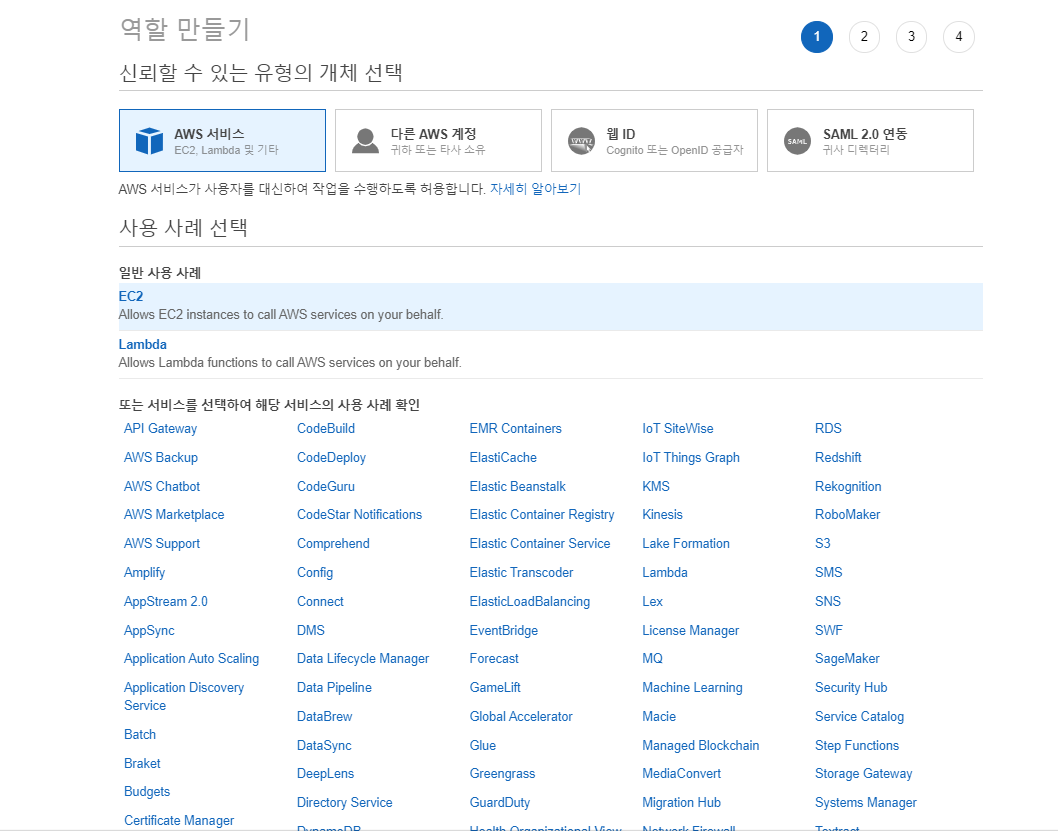Select the Lambda general use case

click(x=551, y=354)
